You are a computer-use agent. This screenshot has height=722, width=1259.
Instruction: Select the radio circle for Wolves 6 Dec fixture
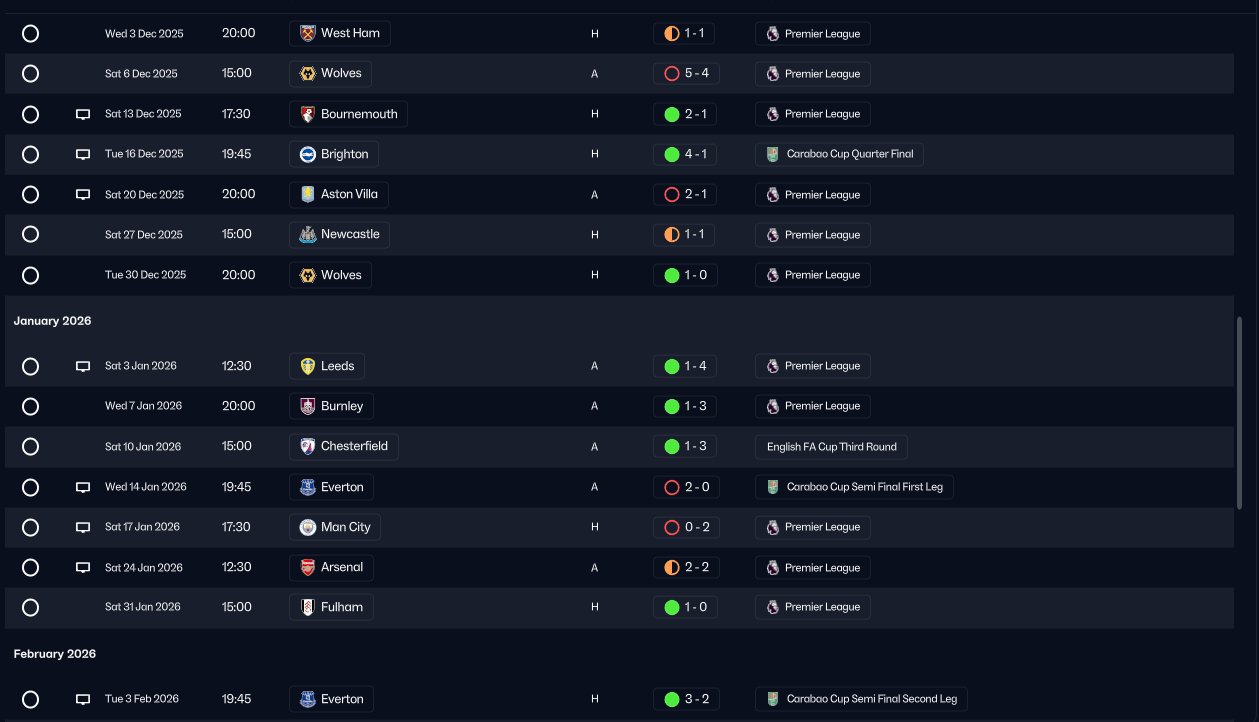(30, 74)
